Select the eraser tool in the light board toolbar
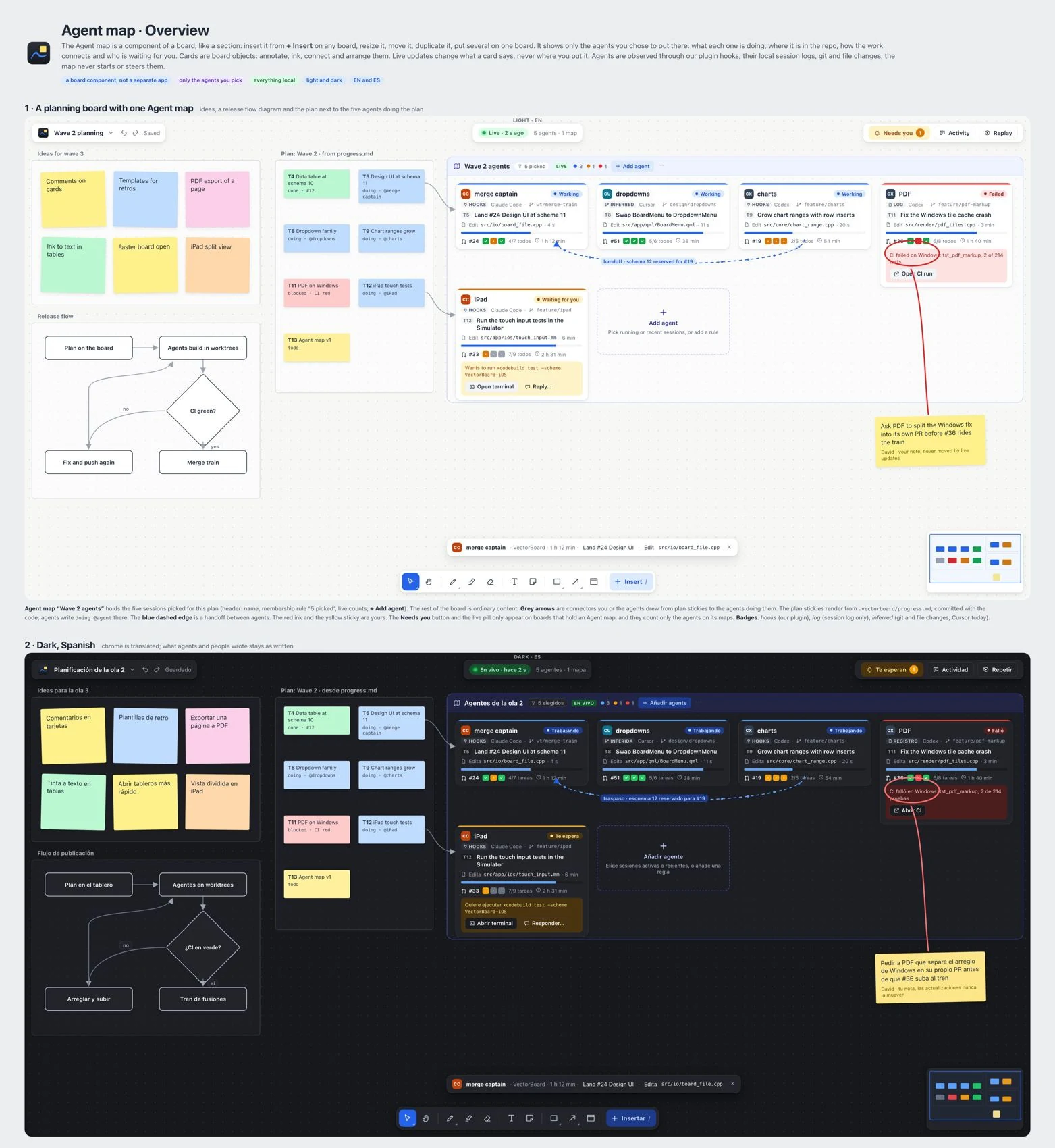 [491, 581]
